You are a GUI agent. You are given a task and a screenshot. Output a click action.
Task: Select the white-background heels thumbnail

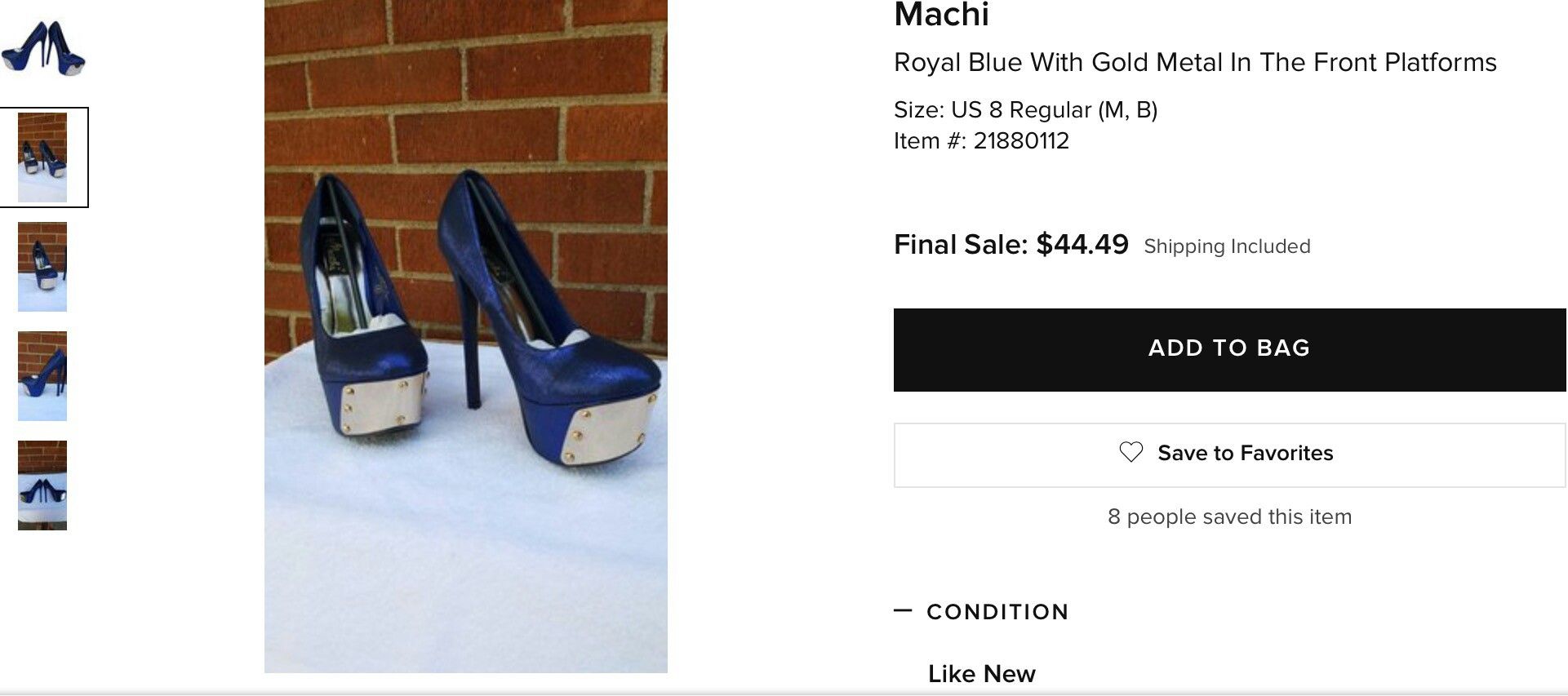coord(43,48)
